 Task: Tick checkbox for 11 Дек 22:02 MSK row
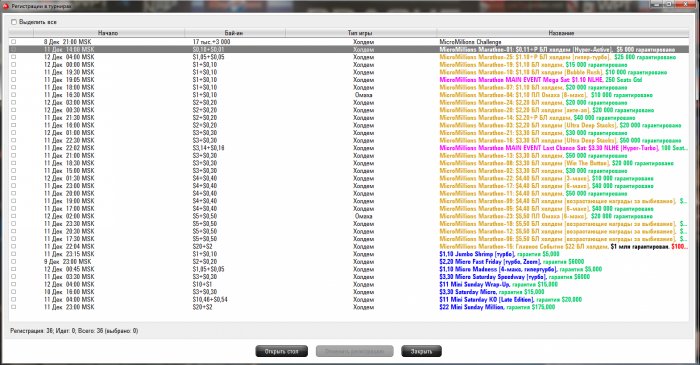tap(13, 148)
